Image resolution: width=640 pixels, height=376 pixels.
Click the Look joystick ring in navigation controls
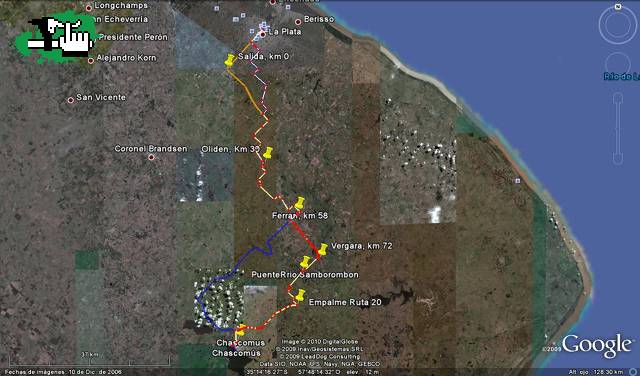coord(618,25)
